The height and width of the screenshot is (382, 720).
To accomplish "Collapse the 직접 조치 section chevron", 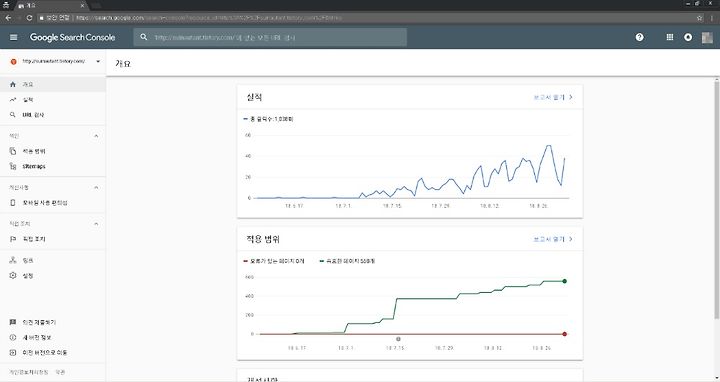I will click(96, 224).
